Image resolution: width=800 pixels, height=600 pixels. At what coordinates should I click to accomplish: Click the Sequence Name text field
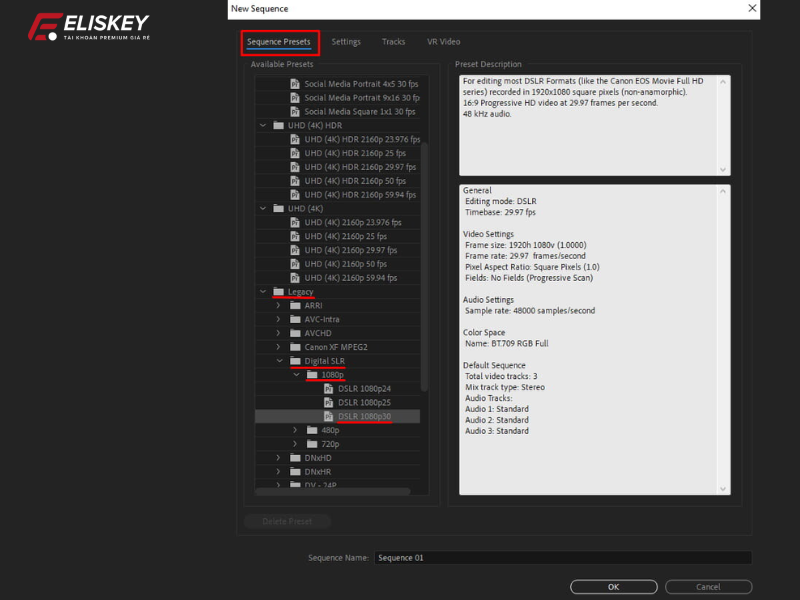click(562, 558)
